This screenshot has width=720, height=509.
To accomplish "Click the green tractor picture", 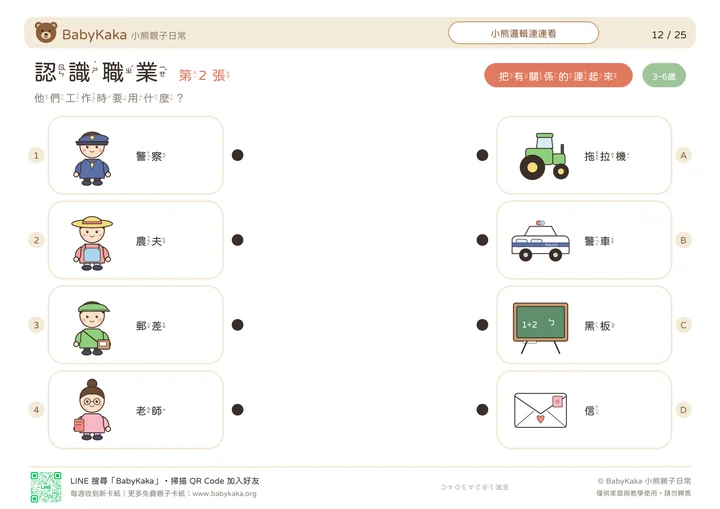I will pyautogui.click(x=544, y=156).
